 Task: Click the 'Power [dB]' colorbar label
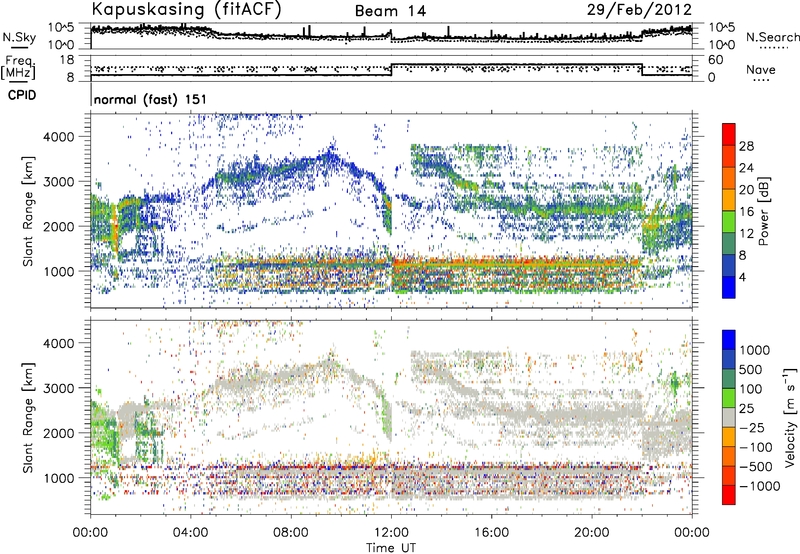click(763, 211)
